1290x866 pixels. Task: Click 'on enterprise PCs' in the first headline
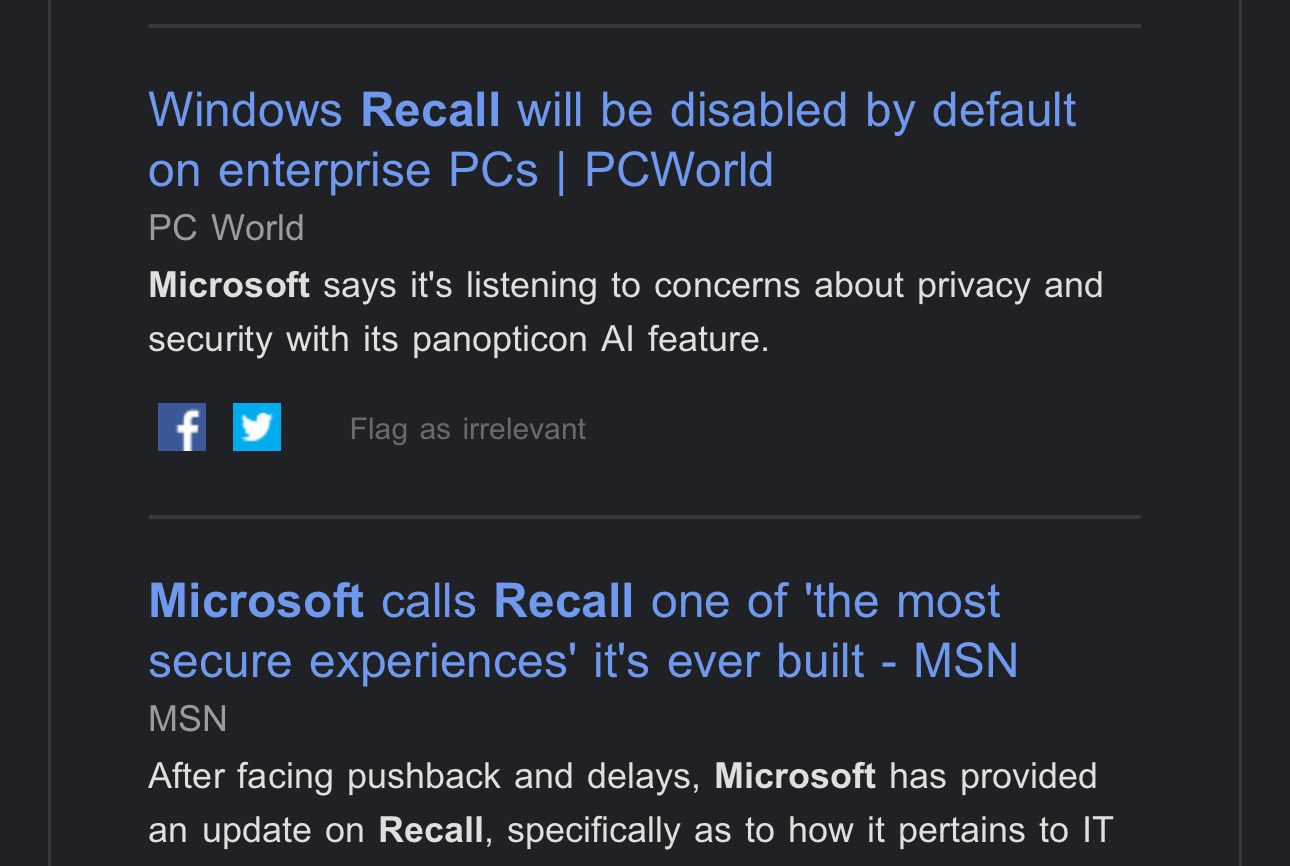pos(343,170)
